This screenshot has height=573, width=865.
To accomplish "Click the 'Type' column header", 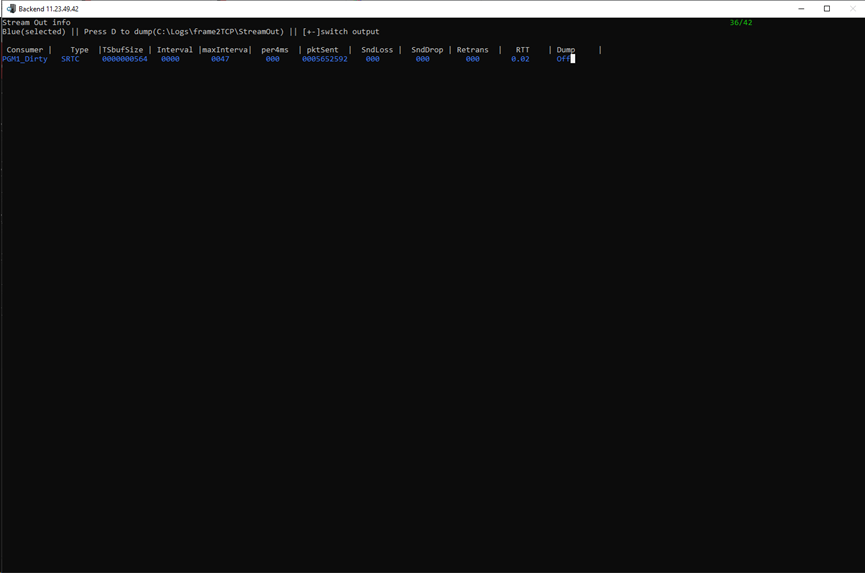I will click(79, 50).
